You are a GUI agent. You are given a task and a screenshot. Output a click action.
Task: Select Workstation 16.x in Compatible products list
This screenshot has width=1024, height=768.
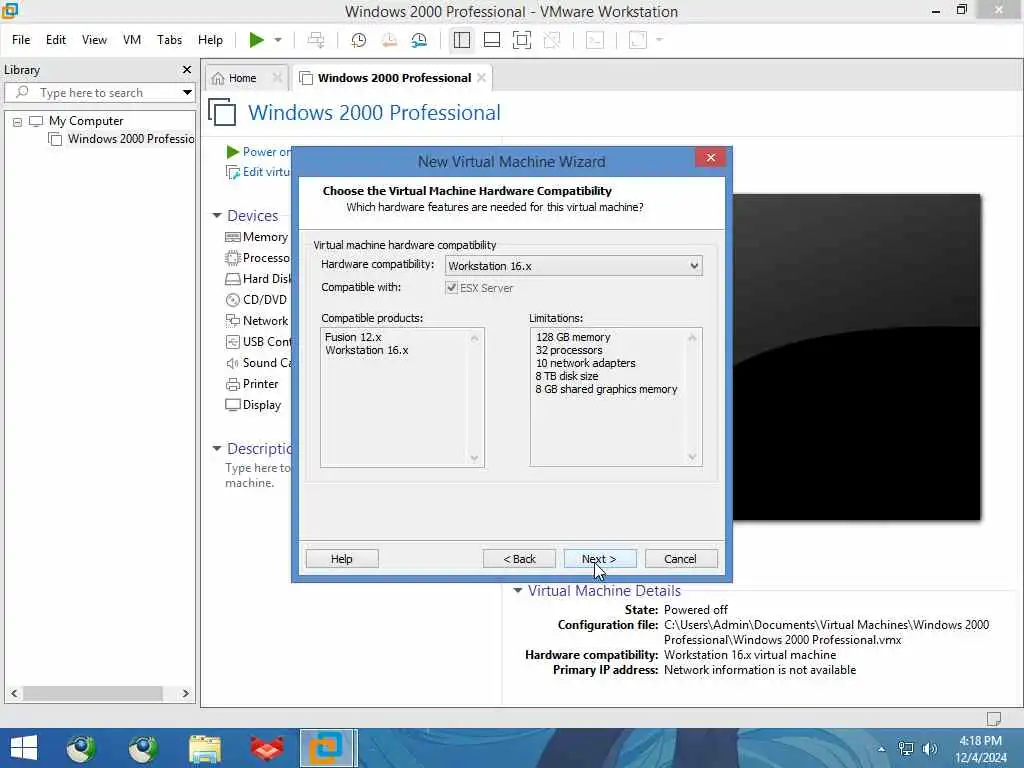tap(366, 350)
